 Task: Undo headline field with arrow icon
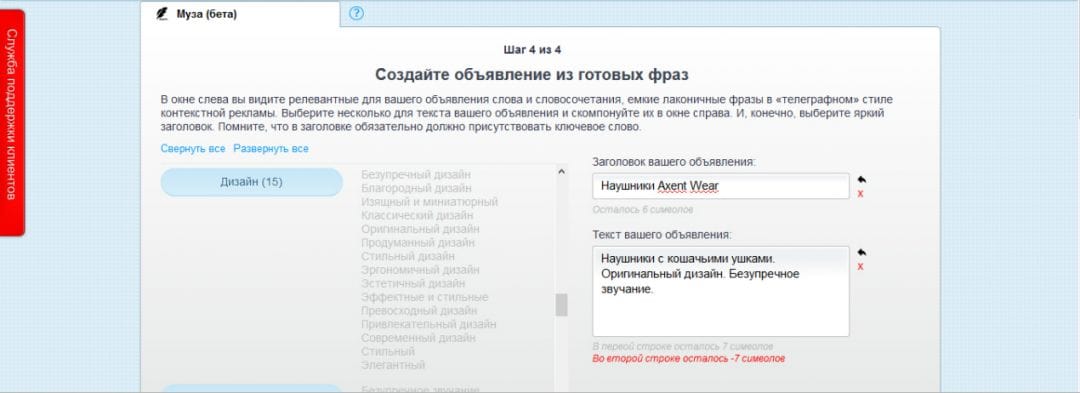pos(862,180)
